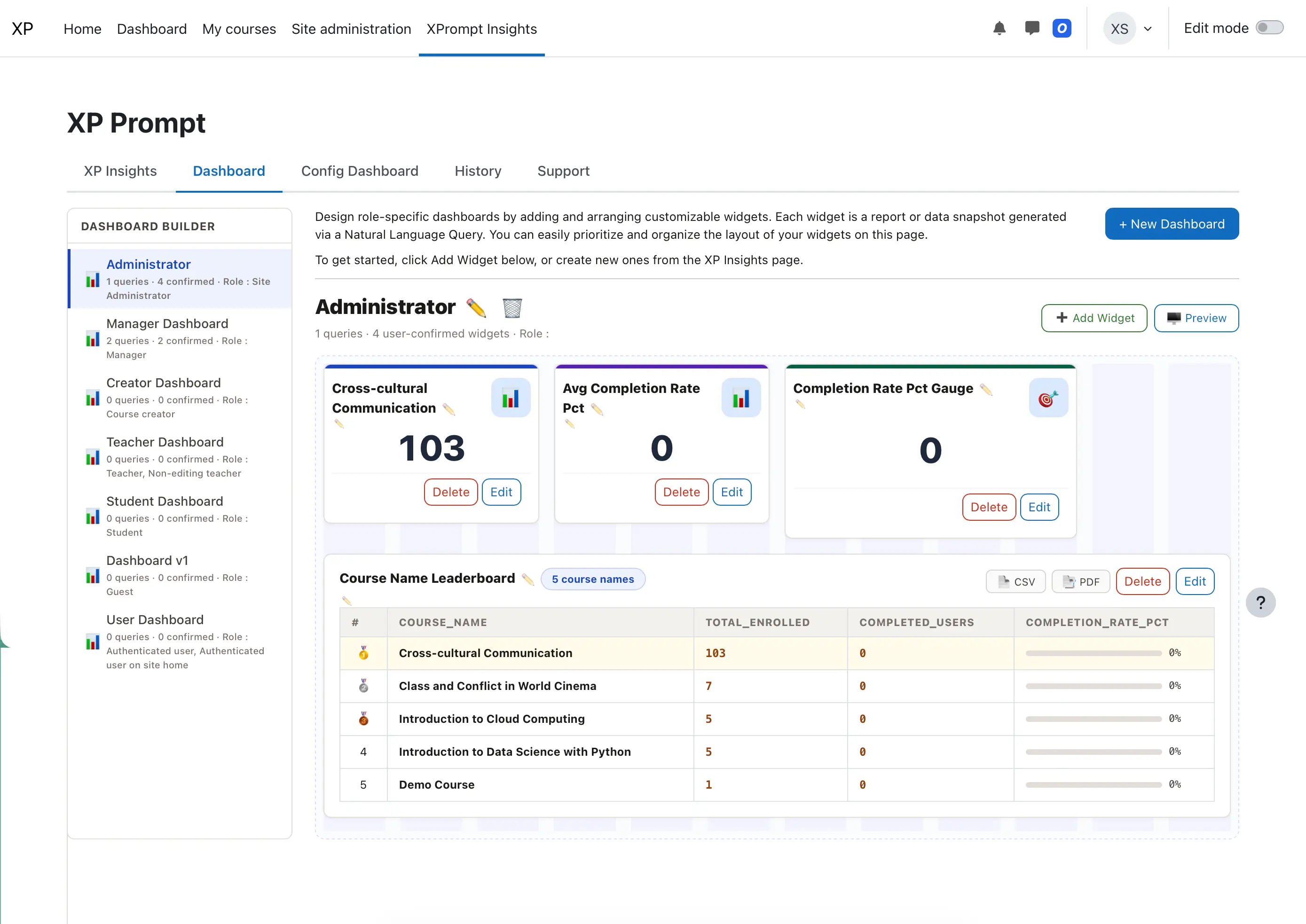Click the small pencil under Course Name Leaderboard title
This screenshot has height=924, width=1306.
tap(346, 600)
